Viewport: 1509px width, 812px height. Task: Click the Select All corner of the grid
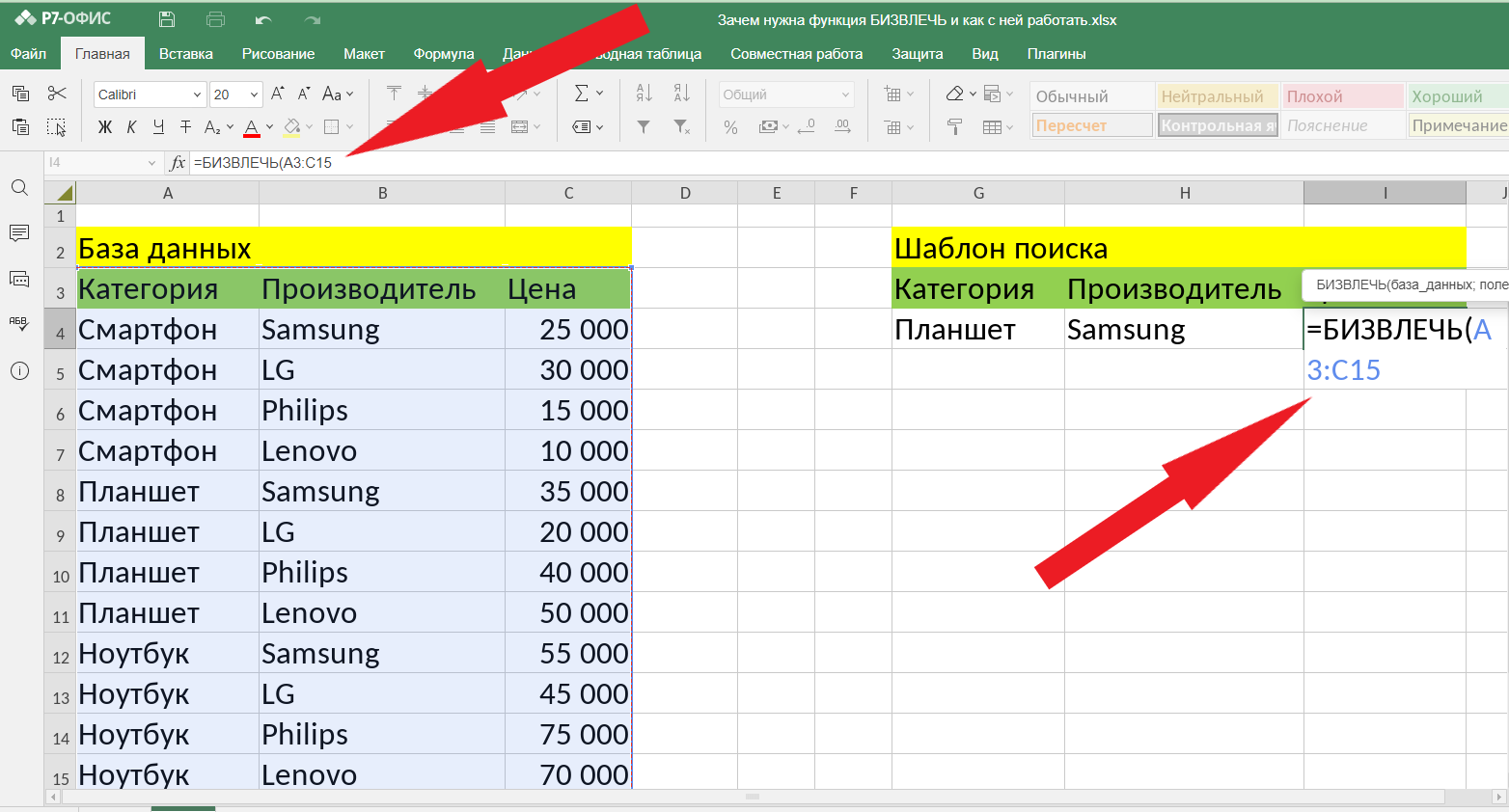point(60,193)
